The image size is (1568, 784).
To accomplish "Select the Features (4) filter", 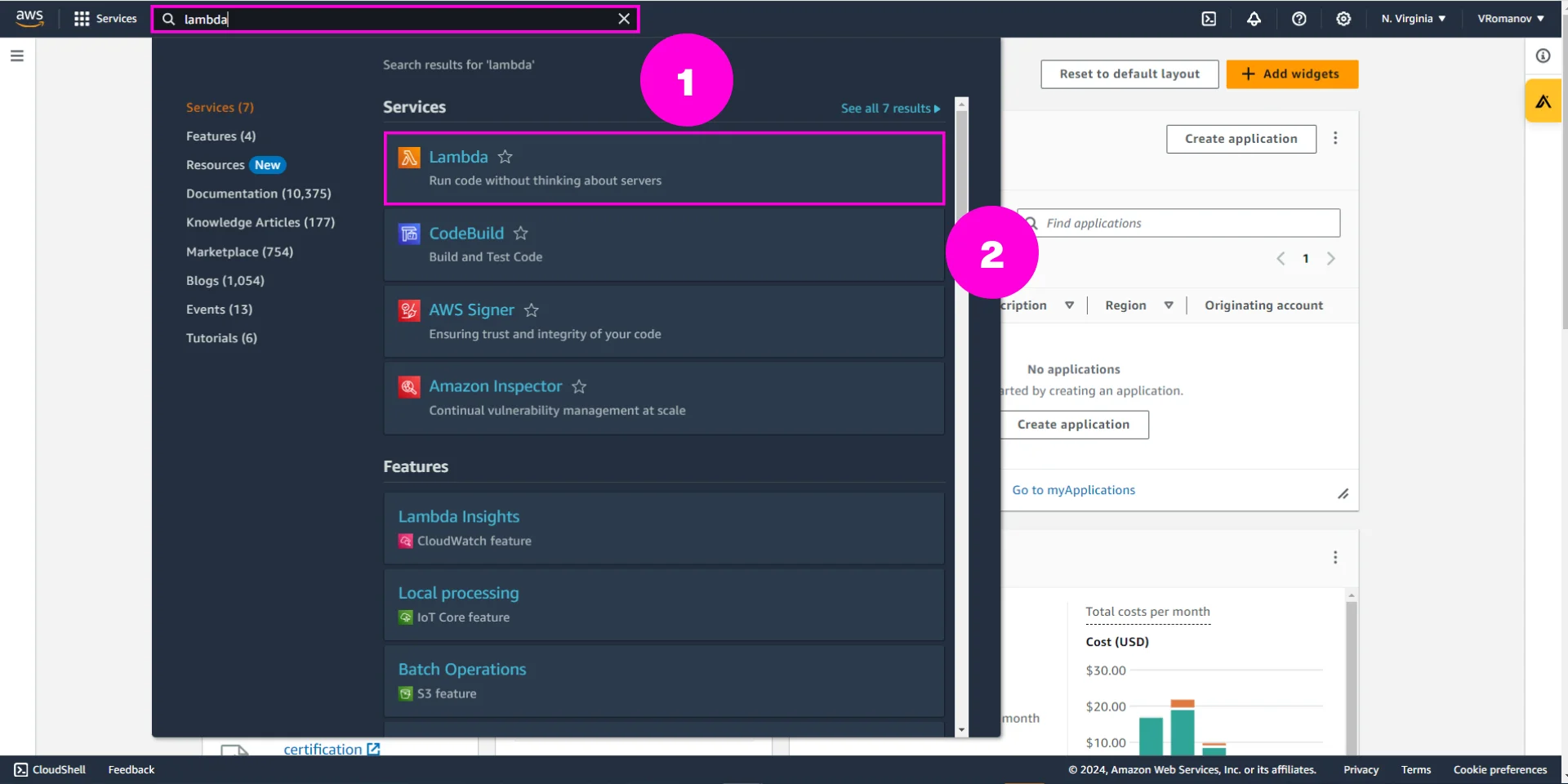I will [220, 136].
